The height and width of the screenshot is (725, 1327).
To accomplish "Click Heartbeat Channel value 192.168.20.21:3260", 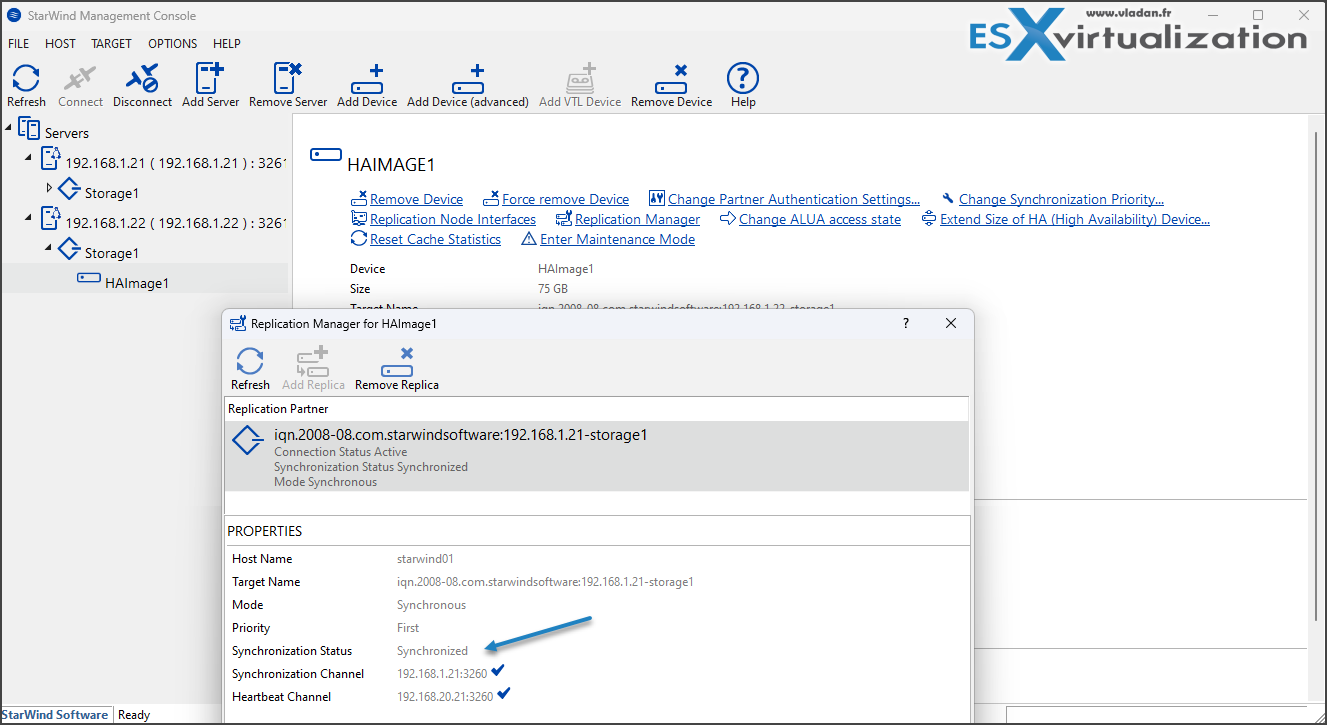I will click(x=445, y=697).
